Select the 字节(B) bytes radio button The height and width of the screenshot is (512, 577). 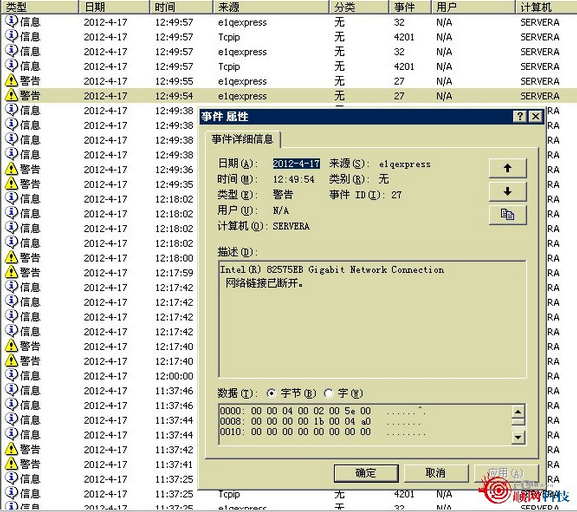(x=271, y=393)
